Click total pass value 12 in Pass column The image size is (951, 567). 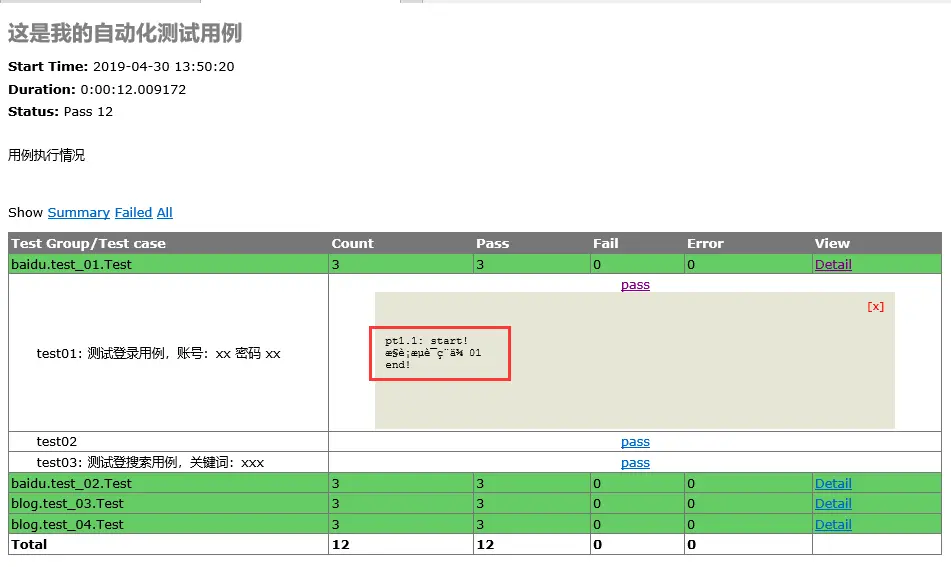tap(485, 545)
